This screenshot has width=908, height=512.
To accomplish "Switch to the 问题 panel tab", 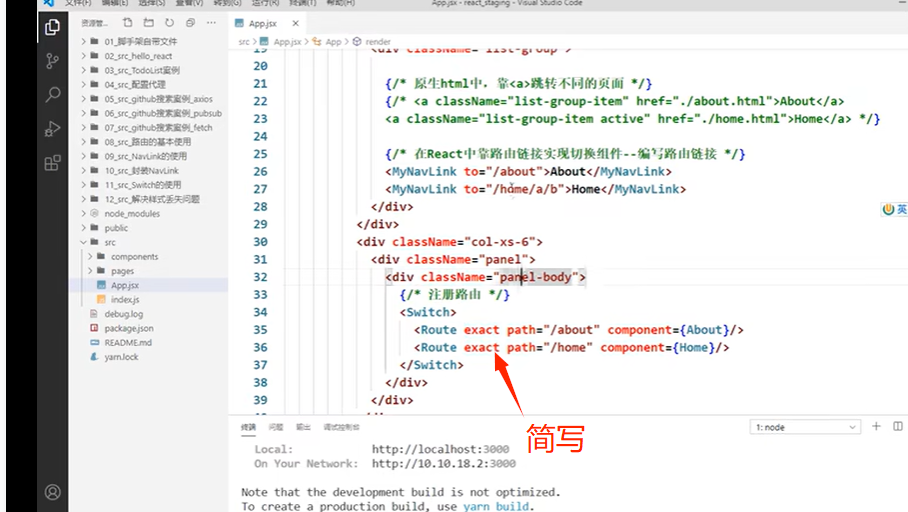I will 276,427.
